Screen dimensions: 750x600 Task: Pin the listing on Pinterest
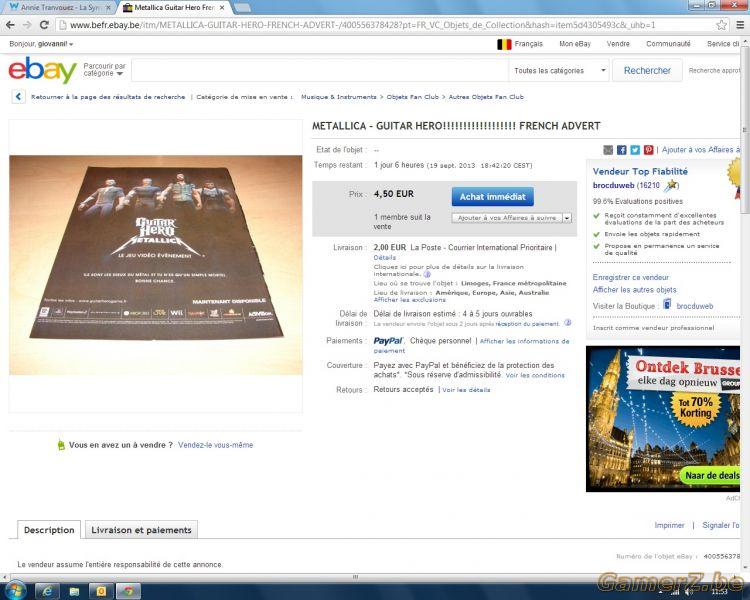pos(648,150)
